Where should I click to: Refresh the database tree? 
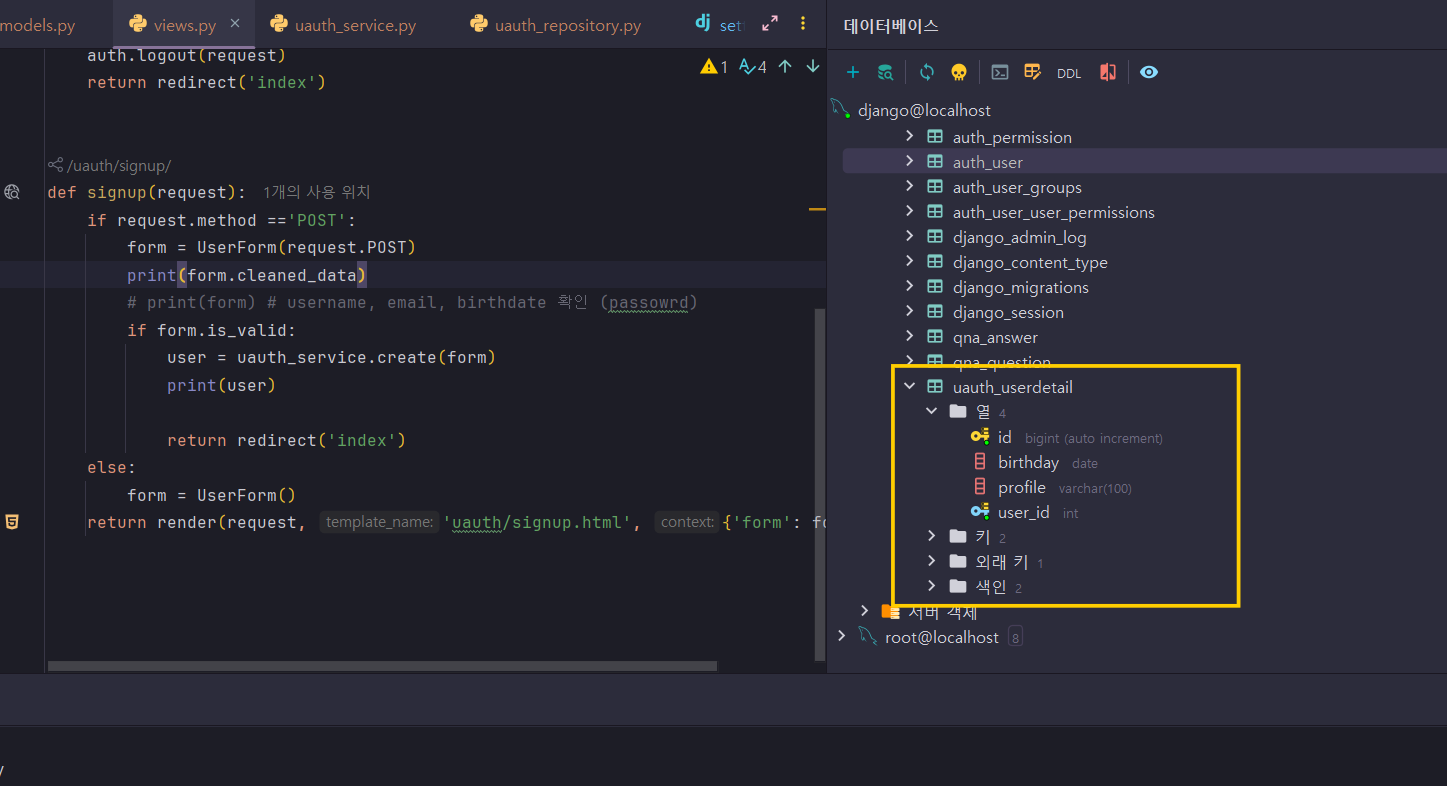[927, 72]
